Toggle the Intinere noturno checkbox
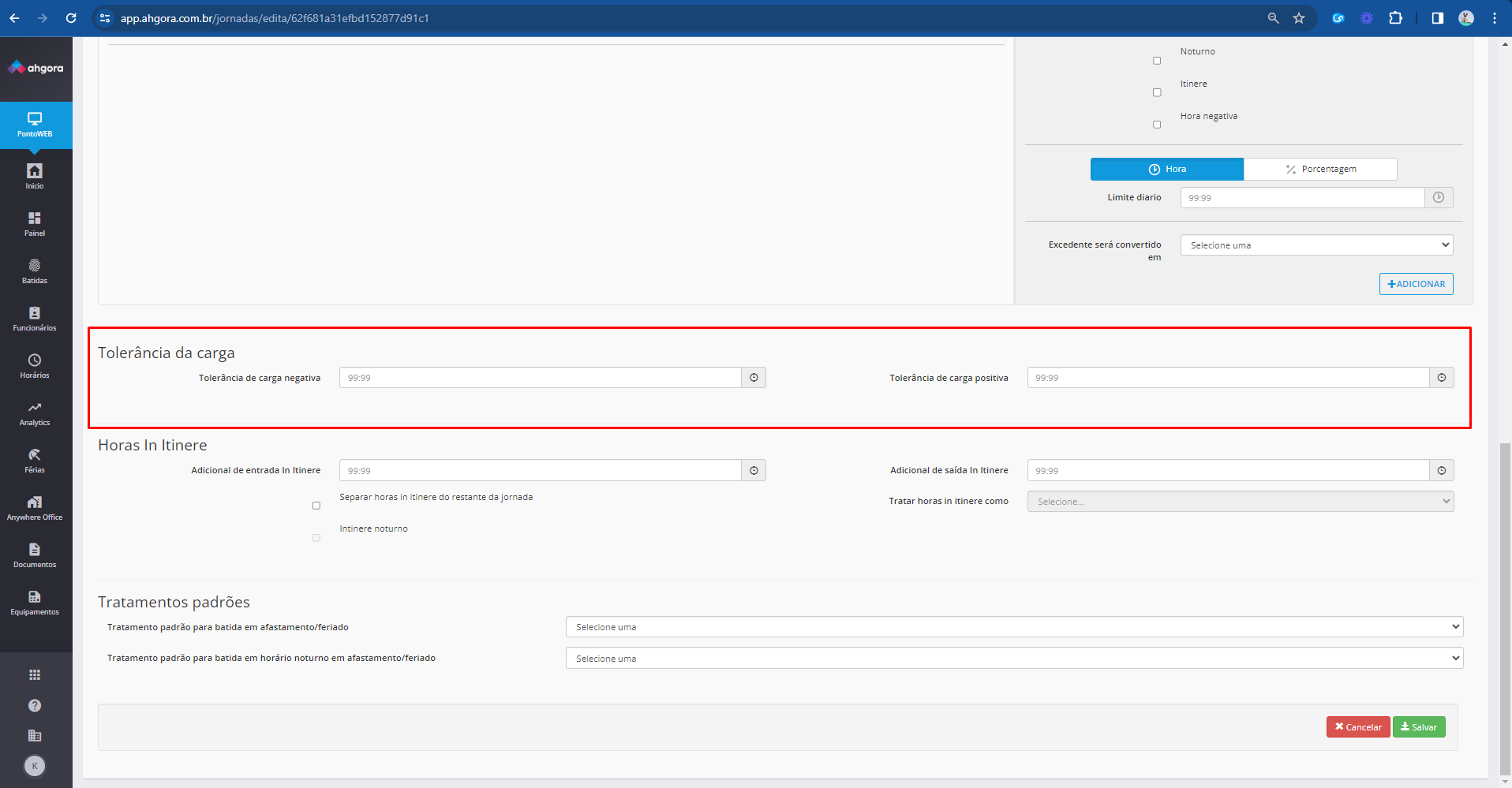This screenshot has height=788, width=1512. [x=316, y=538]
